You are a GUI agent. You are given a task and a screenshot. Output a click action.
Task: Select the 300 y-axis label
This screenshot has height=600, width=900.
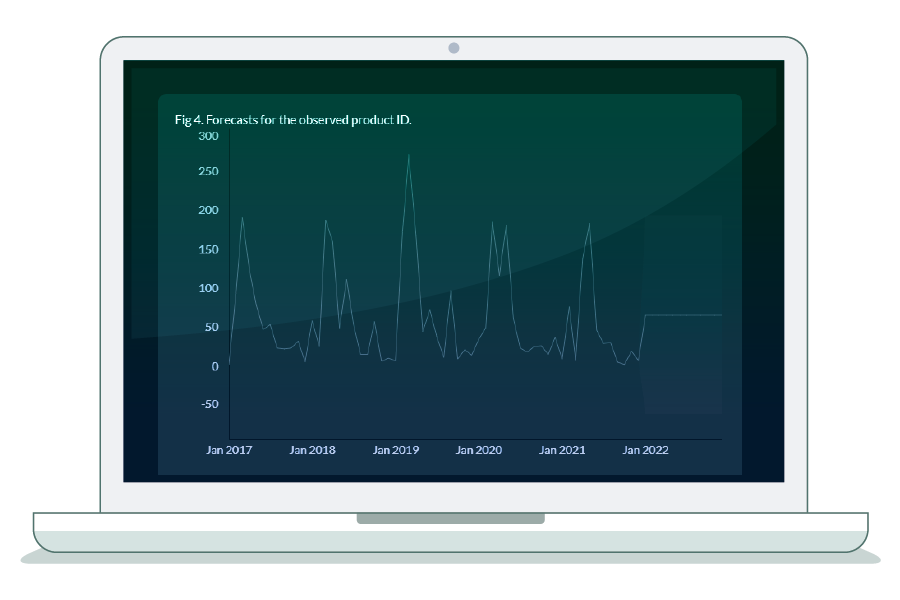(207, 136)
